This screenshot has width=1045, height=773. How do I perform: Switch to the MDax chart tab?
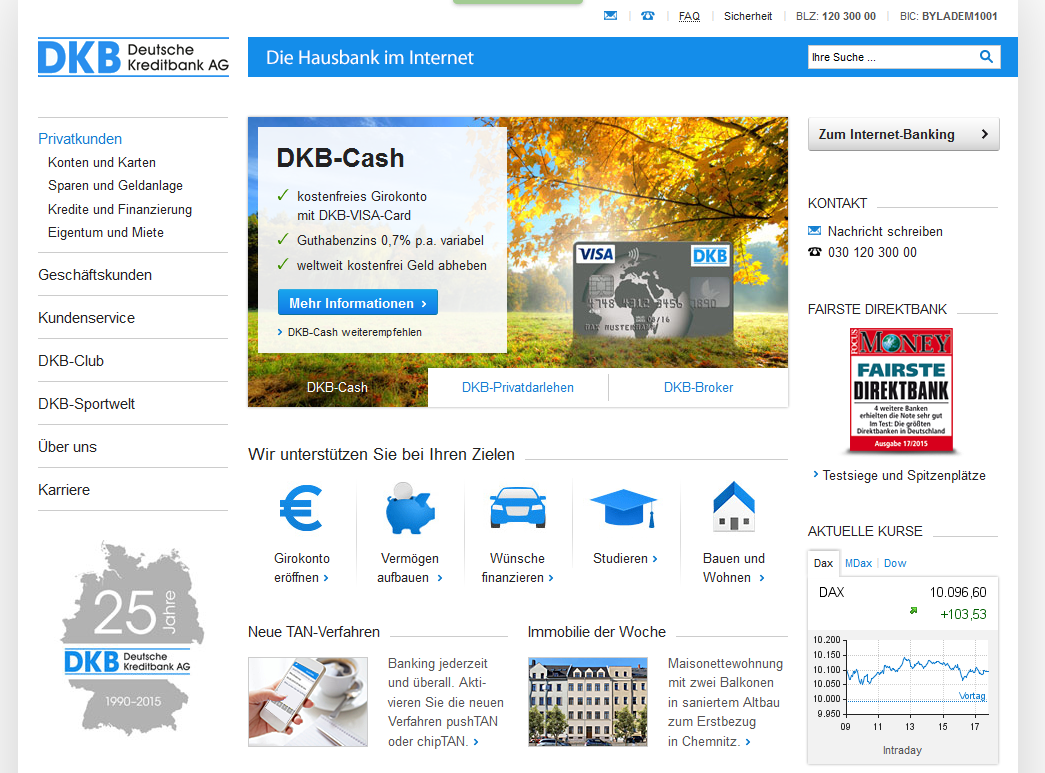click(x=858, y=563)
